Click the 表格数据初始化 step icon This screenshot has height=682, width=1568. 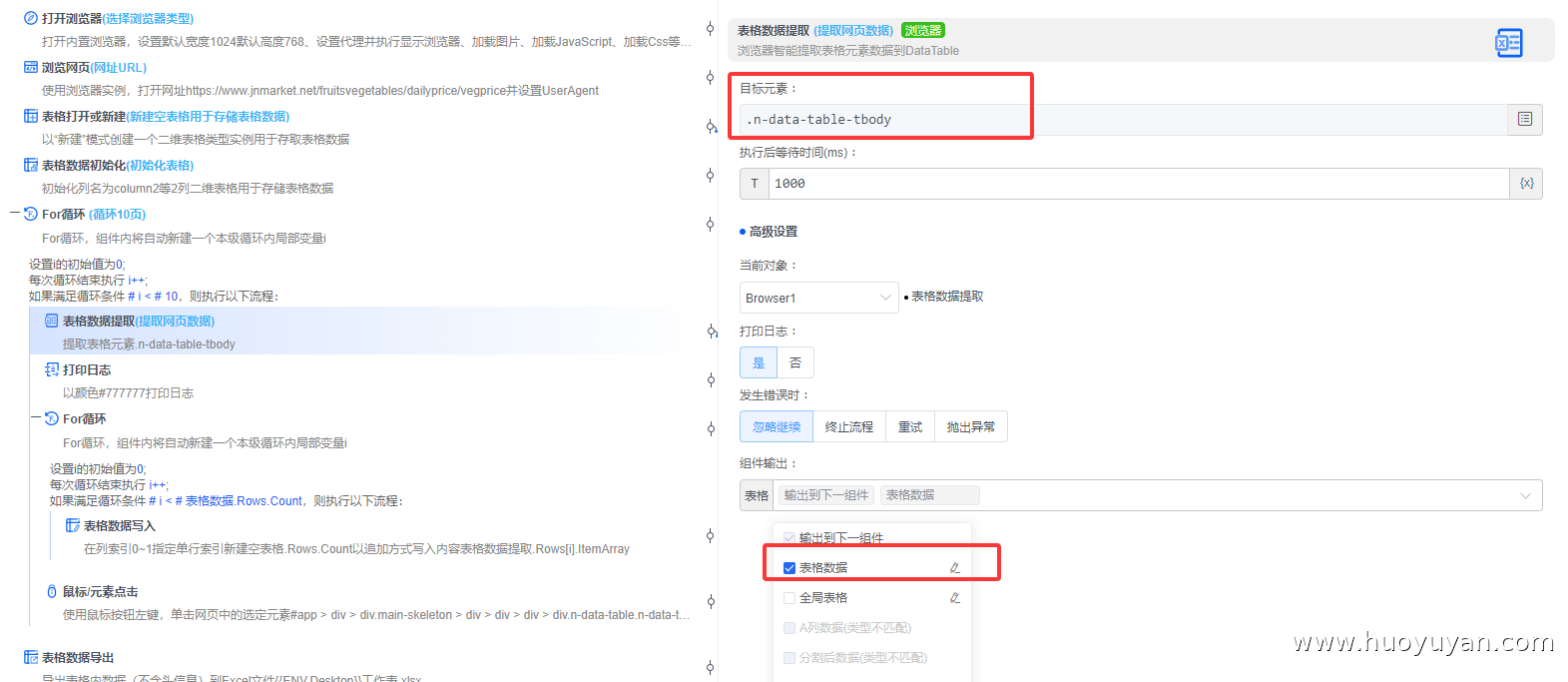pos(31,165)
